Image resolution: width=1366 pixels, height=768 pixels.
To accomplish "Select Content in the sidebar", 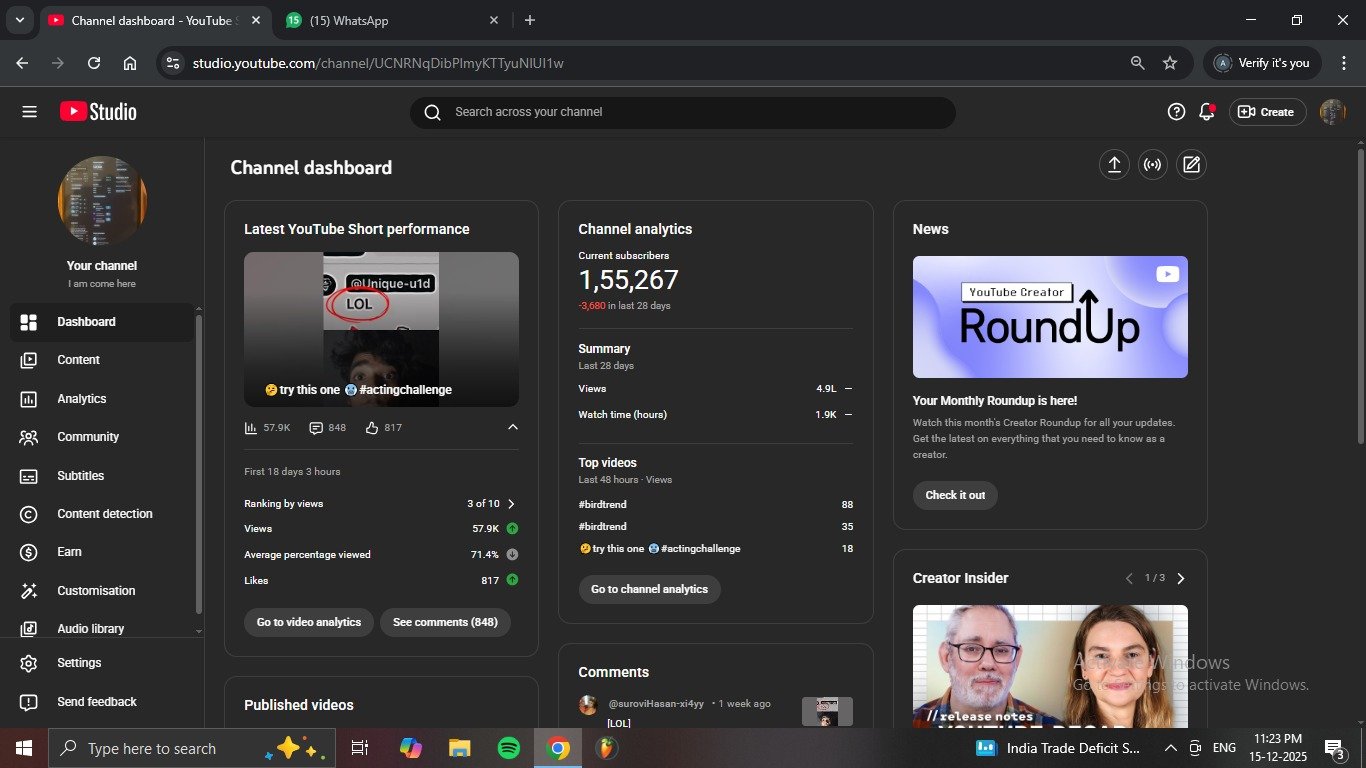I will 78,360.
